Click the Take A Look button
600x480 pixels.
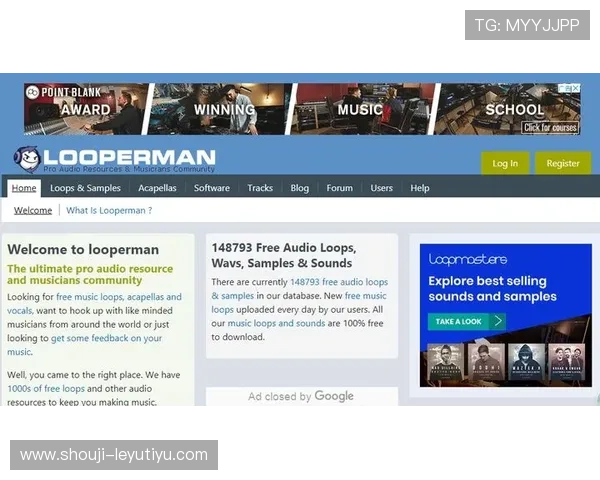click(x=466, y=321)
